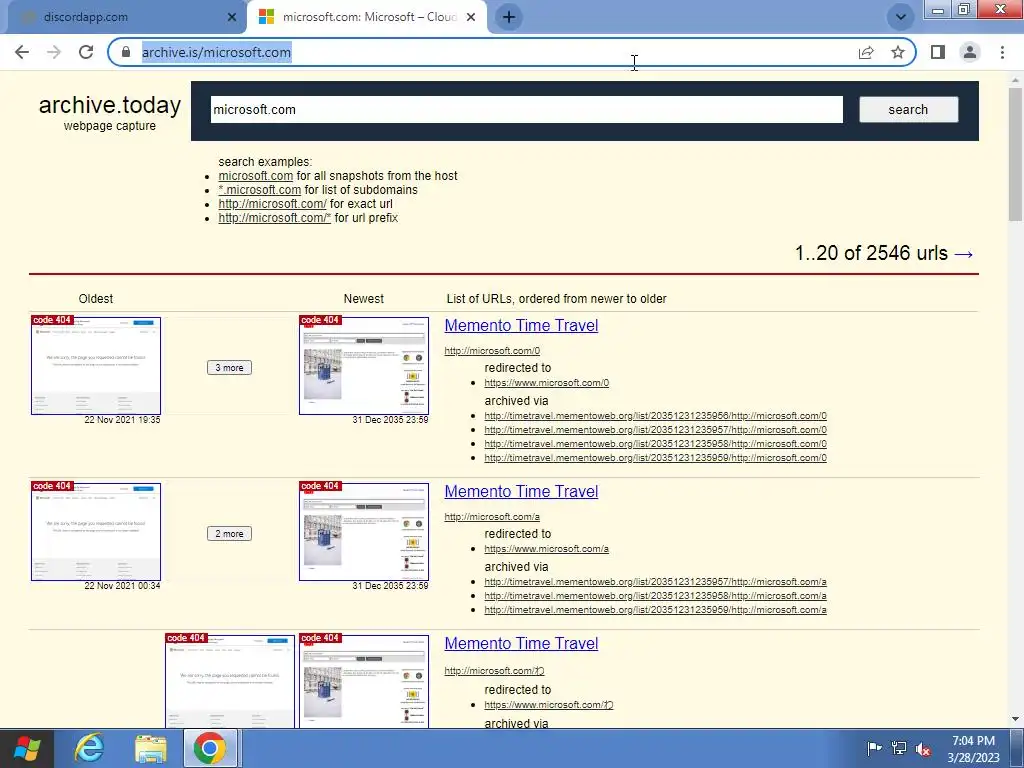
Task: Click the forward navigation arrow
Action: 54,52
